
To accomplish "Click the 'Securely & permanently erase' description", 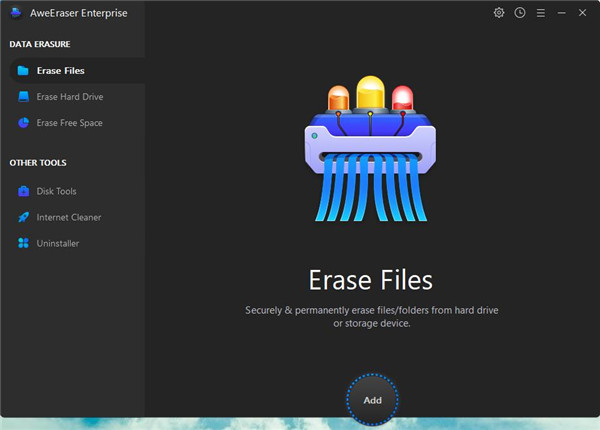I will [x=372, y=317].
